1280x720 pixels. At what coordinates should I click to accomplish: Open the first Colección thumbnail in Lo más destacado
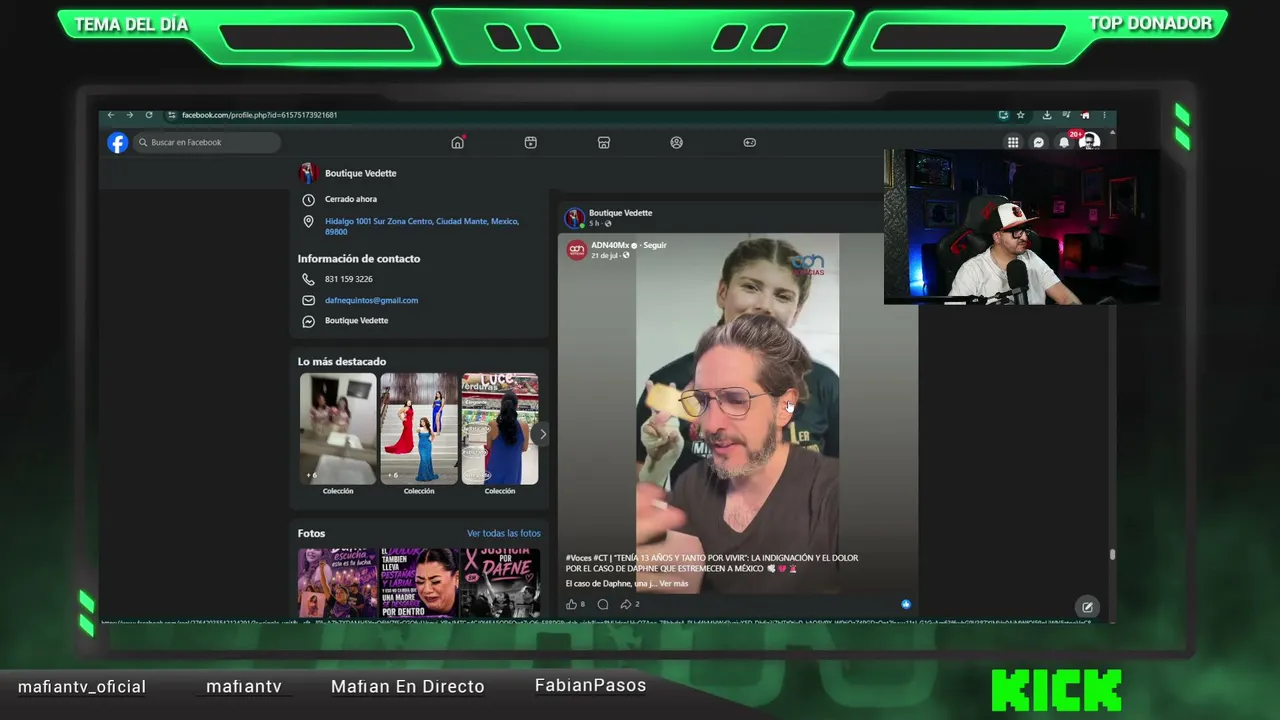click(338, 429)
